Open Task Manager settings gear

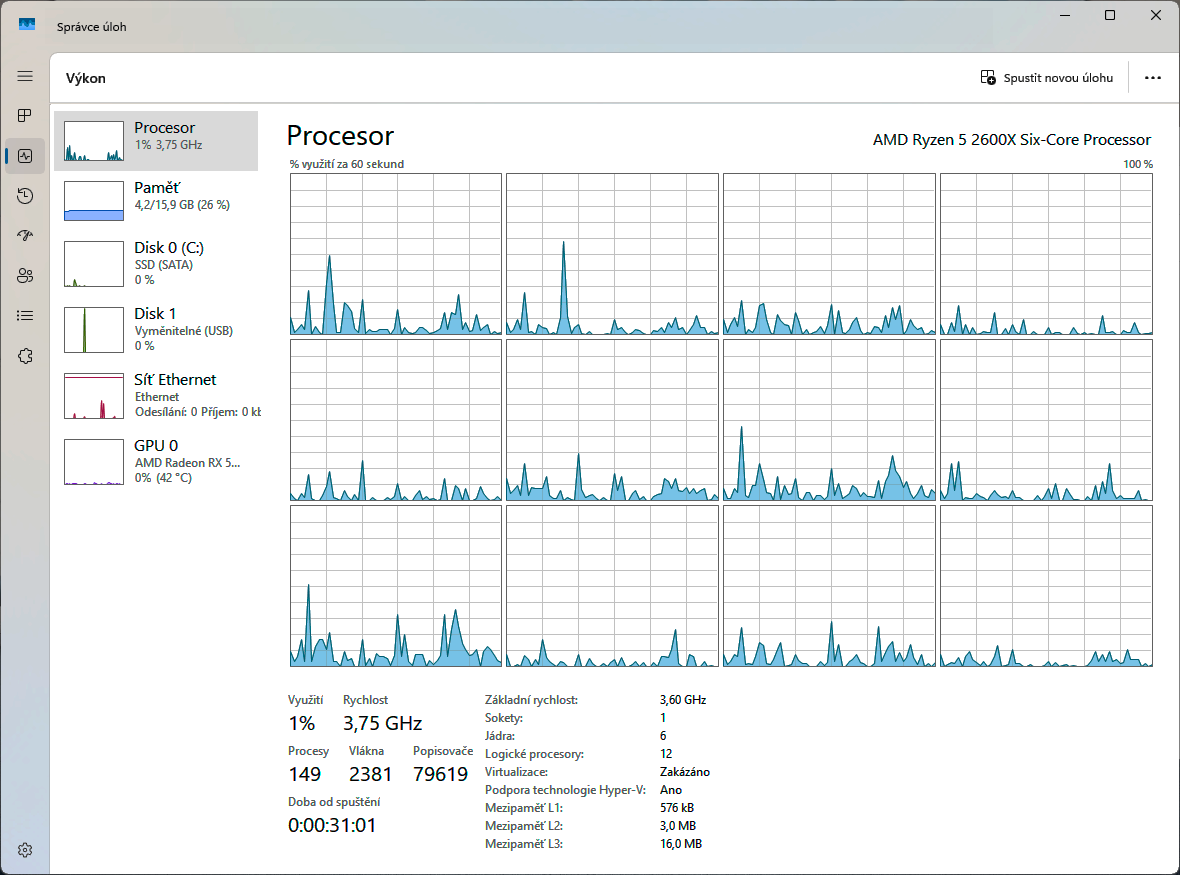point(25,850)
